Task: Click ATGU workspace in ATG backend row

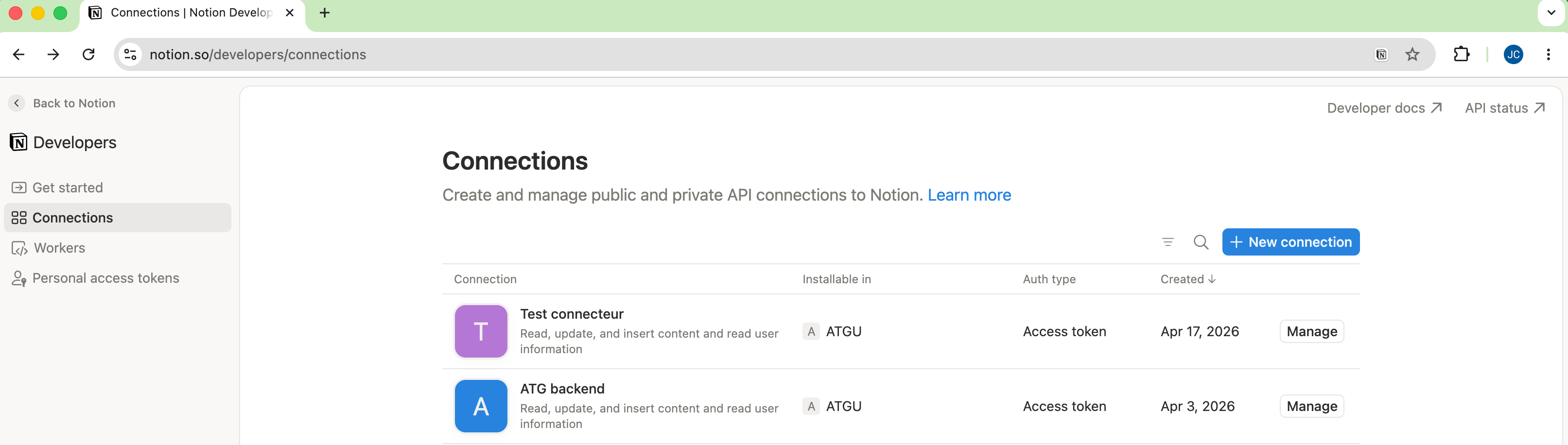Action: click(832, 407)
